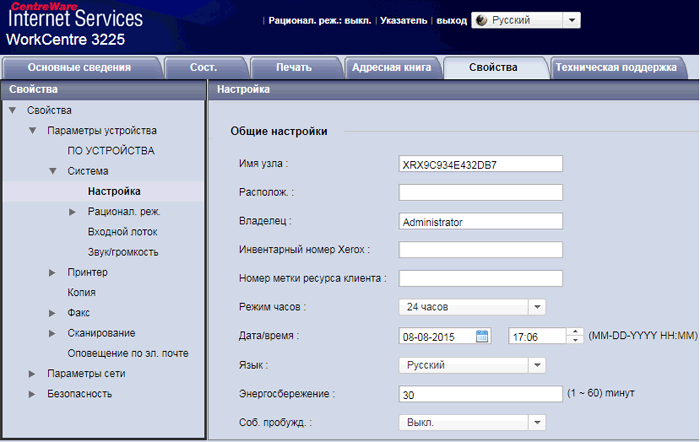
Task: Click the Имя узла input field
Action: tap(480, 164)
